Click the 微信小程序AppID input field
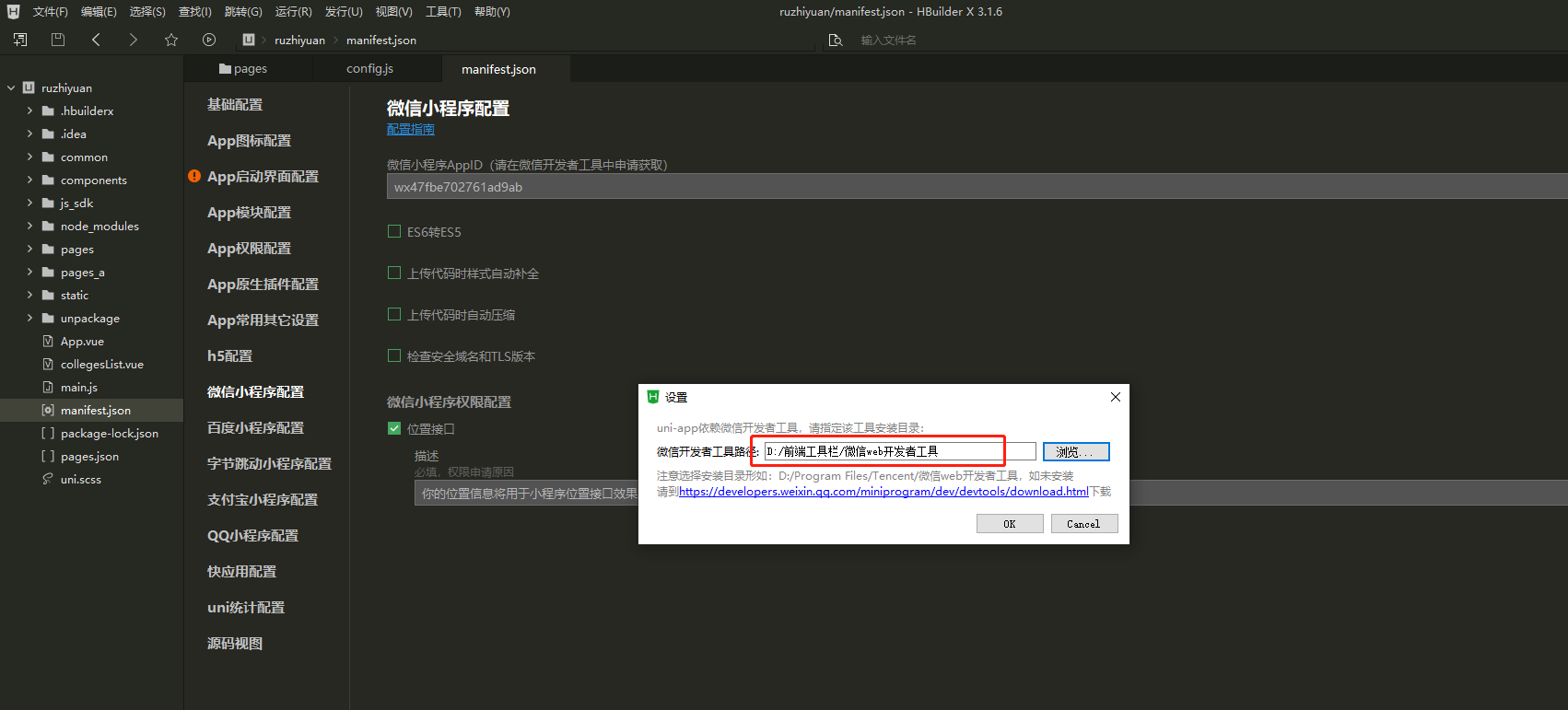Viewport: 1568px width, 710px height. click(x=977, y=187)
